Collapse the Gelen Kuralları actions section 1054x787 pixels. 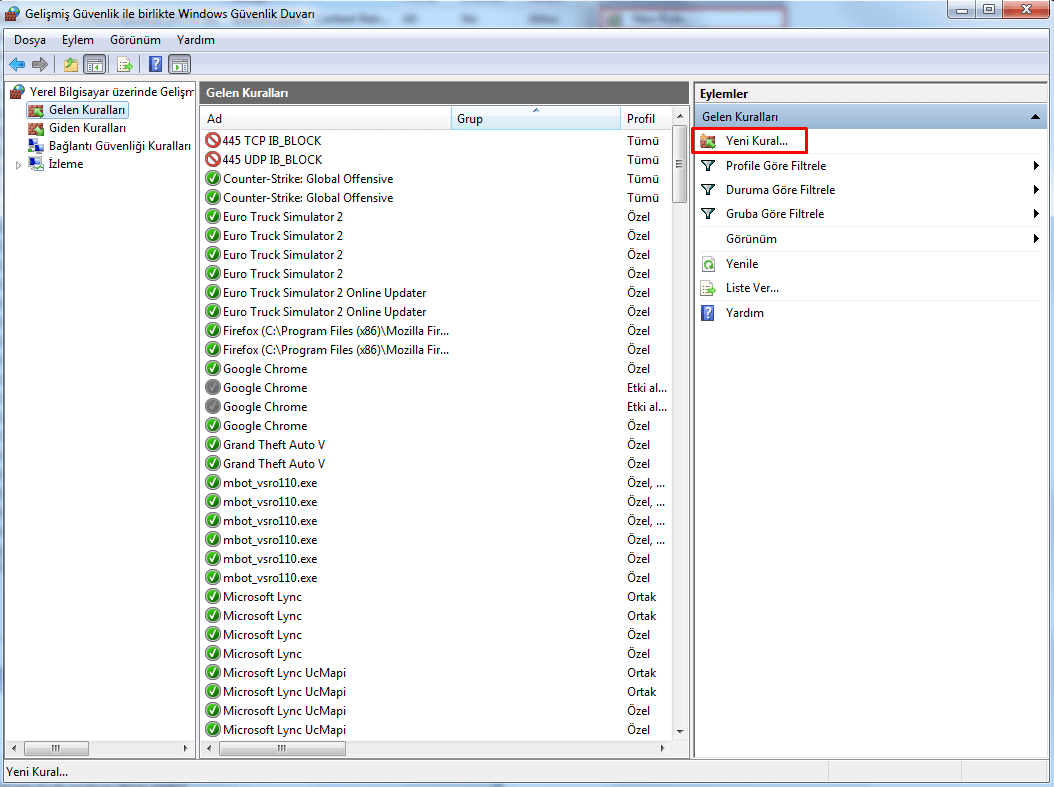point(1035,117)
